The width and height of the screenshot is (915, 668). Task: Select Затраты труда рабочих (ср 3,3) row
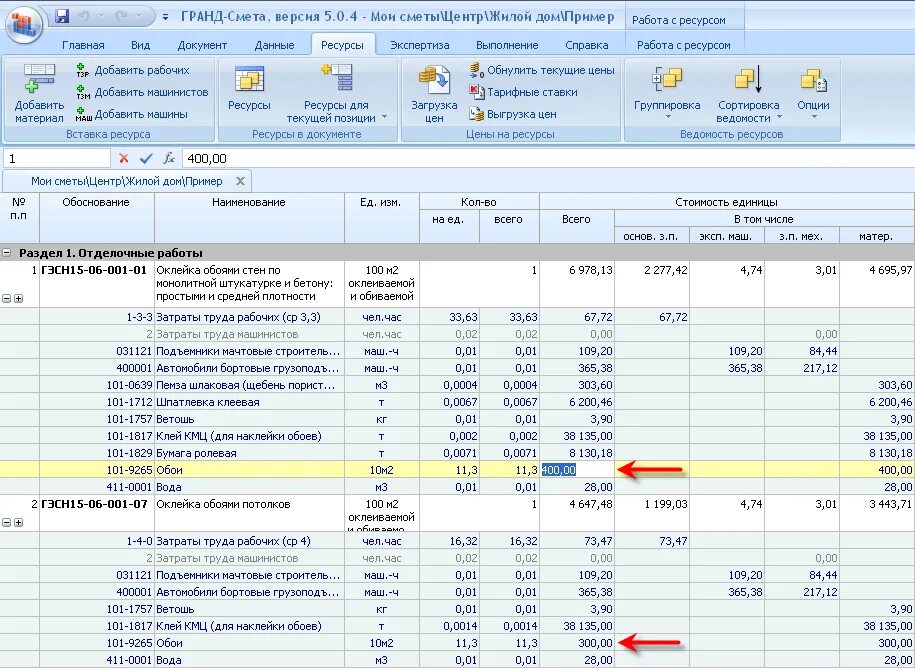tap(238, 317)
